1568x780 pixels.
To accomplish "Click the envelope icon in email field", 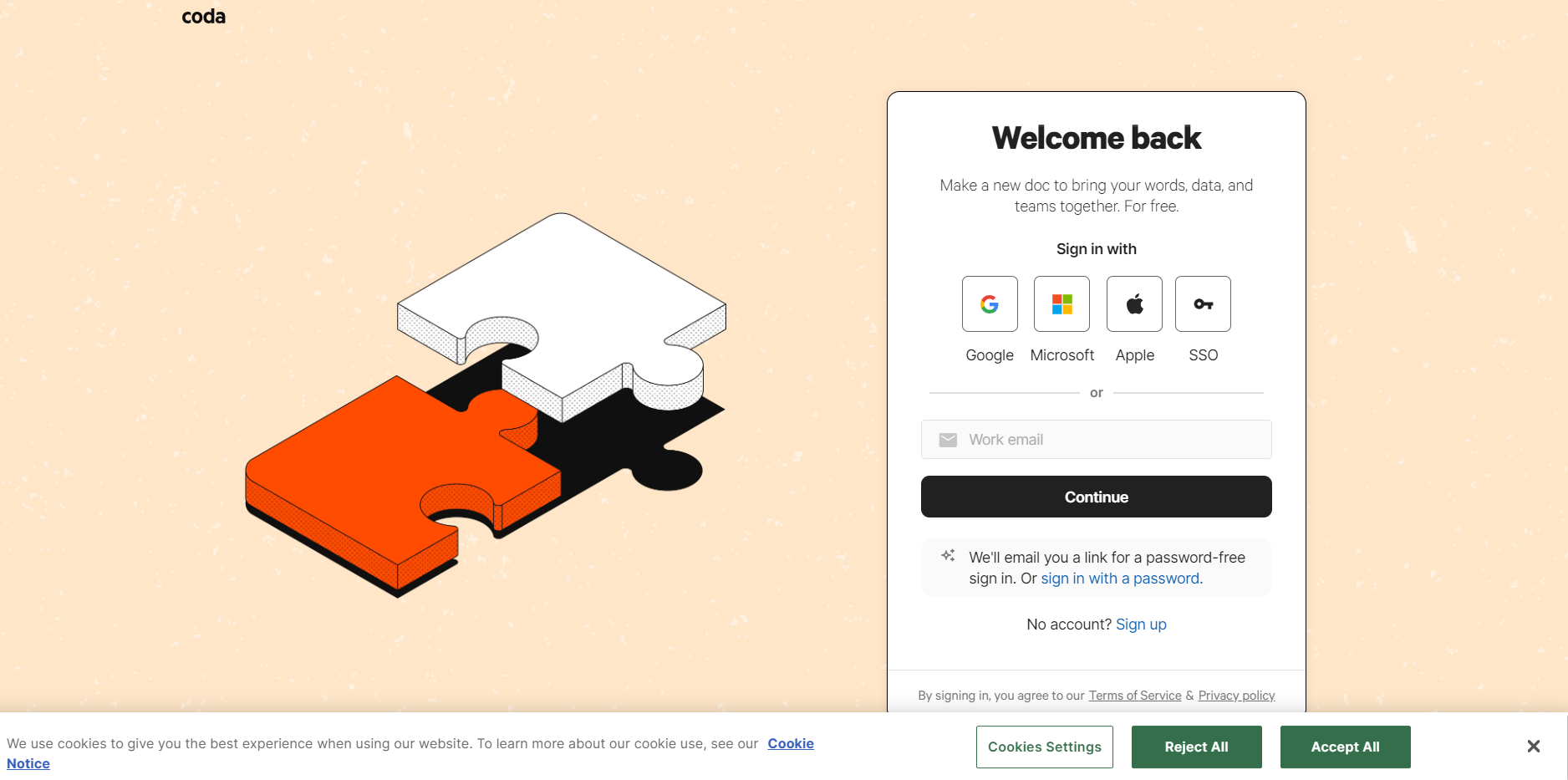I will pos(948,440).
